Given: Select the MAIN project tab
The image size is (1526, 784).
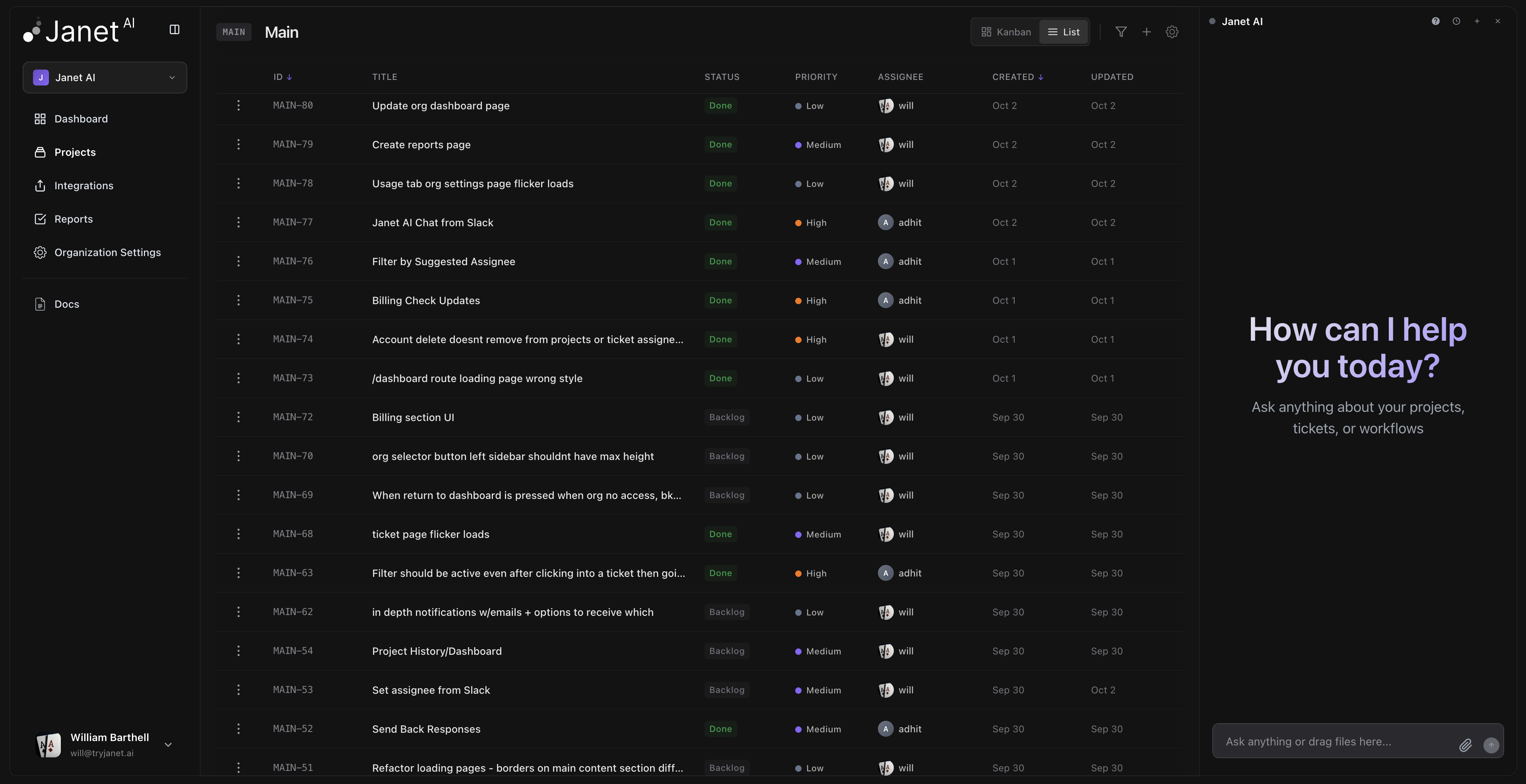Looking at the screenshot, I should point(233,32).
